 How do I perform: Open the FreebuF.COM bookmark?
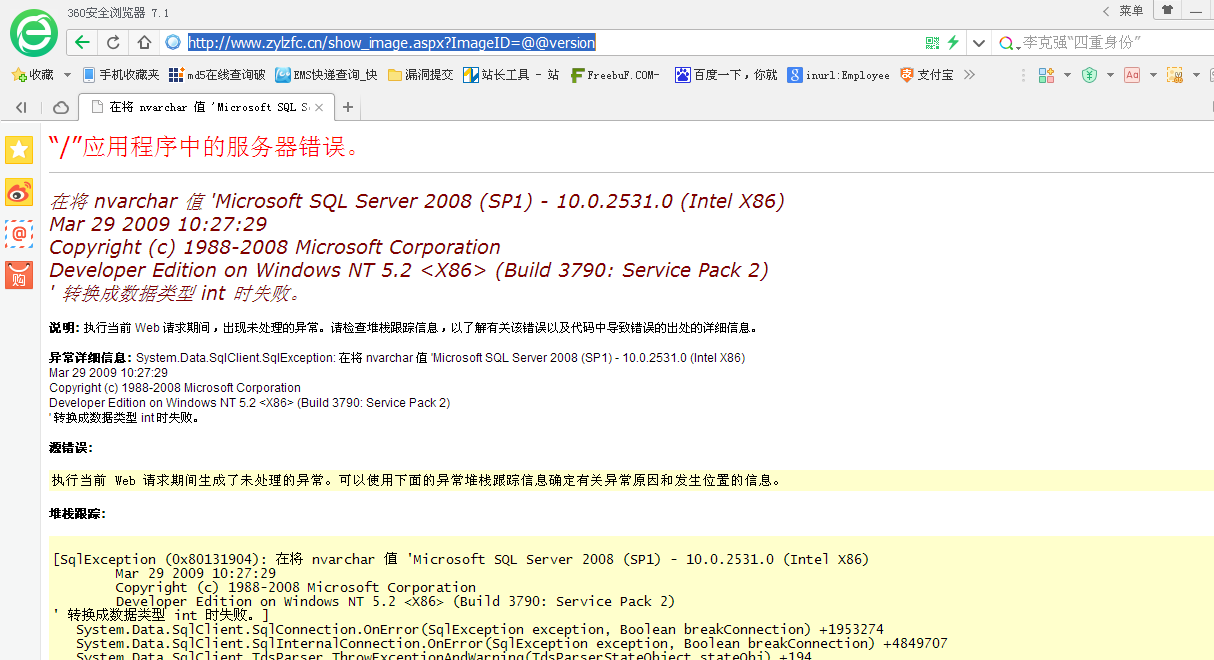[615, 75]
